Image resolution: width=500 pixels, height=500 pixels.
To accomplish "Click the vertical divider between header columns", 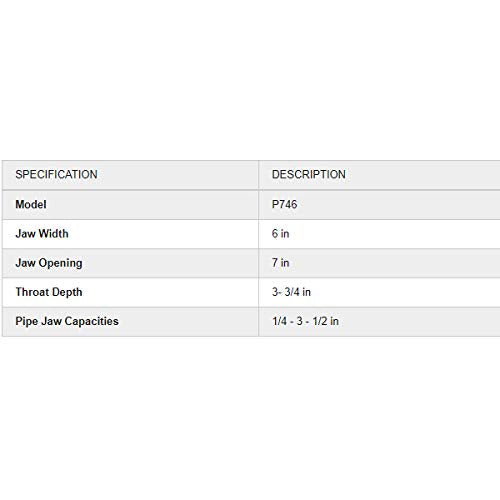I will click(x=258, y=175).
